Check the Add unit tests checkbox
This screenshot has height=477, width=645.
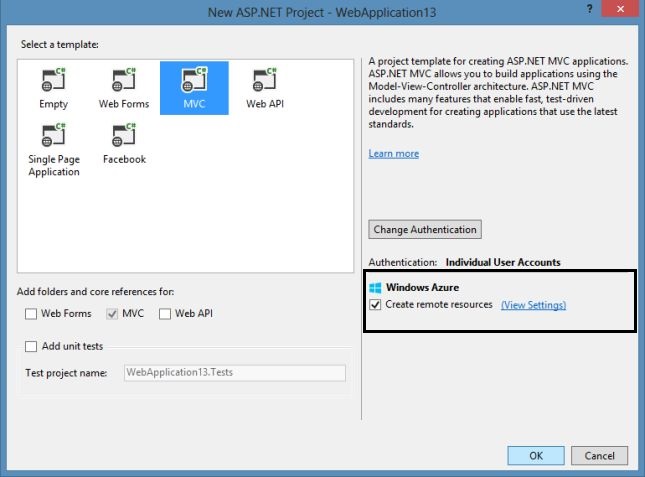click(x=31, y=346)
